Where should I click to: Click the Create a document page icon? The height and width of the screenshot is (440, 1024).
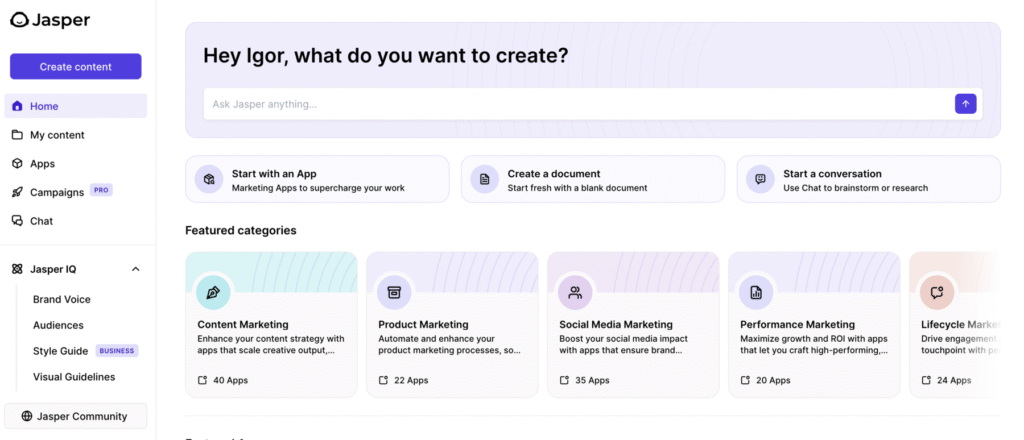pyautogui.click(x=485, y=179)
